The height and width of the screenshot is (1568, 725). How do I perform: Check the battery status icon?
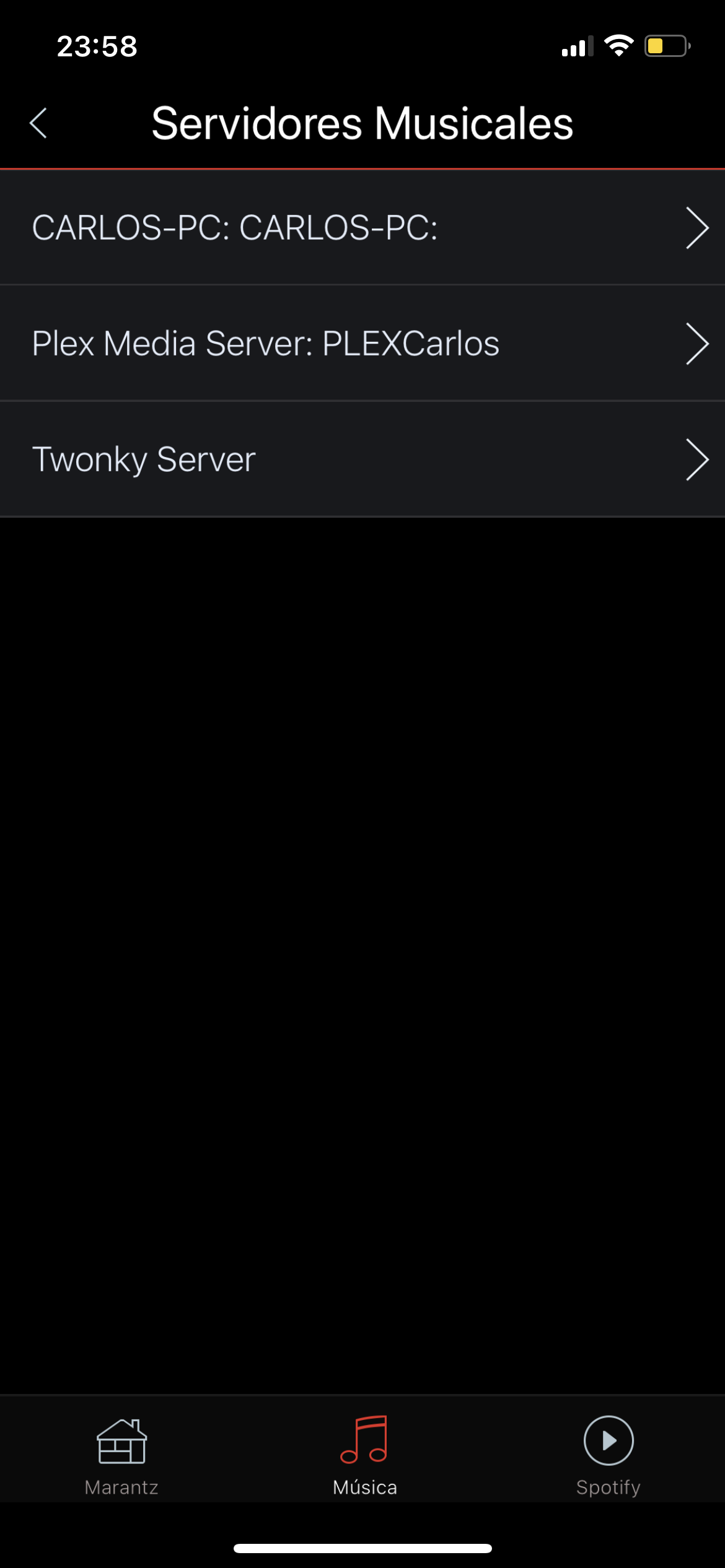667,46
